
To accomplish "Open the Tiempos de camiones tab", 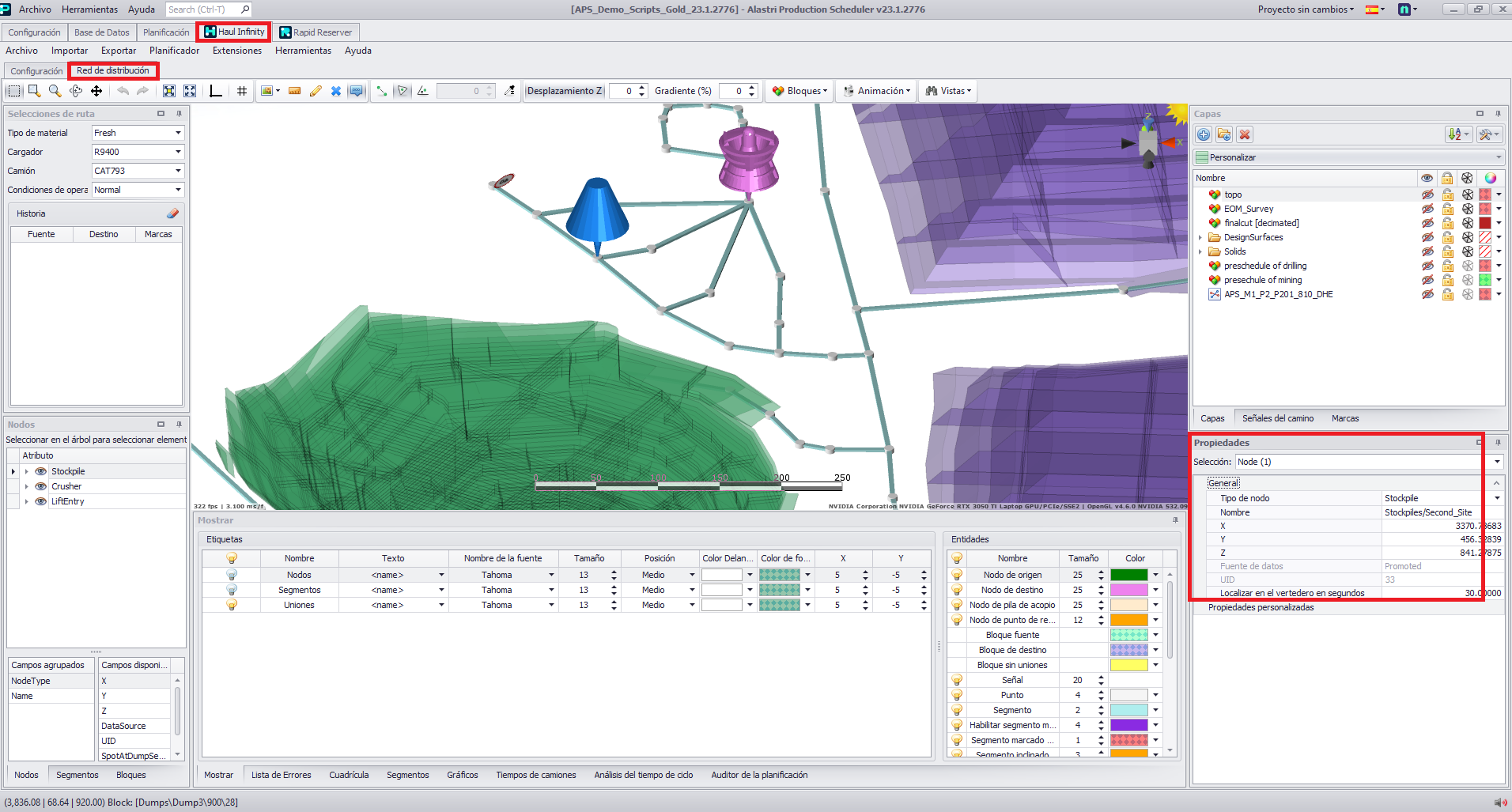I will pyautogui.click(x=535, y=775).
